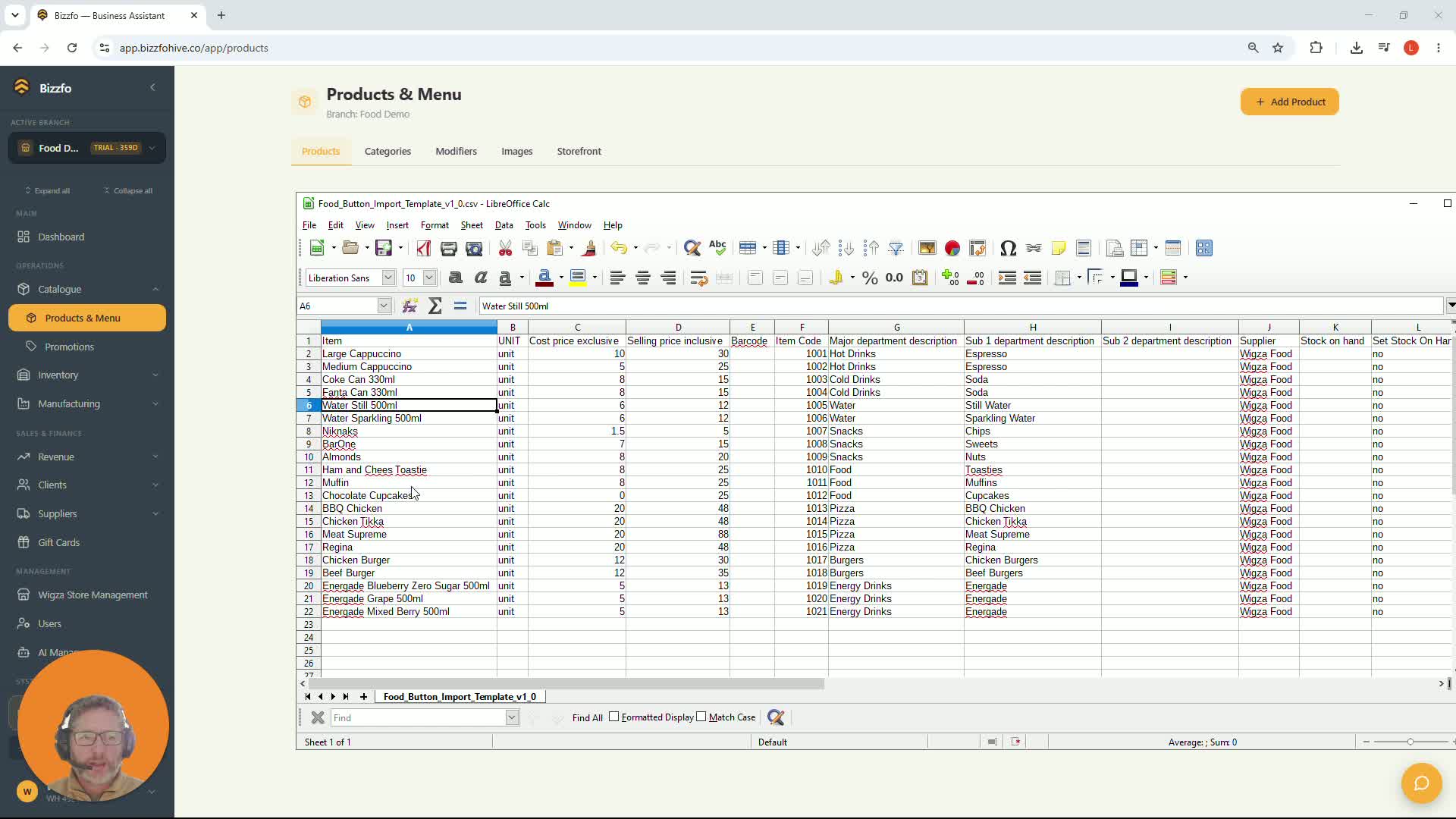Format selected cells as percent
The height and width of the screenshot is (819, 1456).
[x=870, y=278]
